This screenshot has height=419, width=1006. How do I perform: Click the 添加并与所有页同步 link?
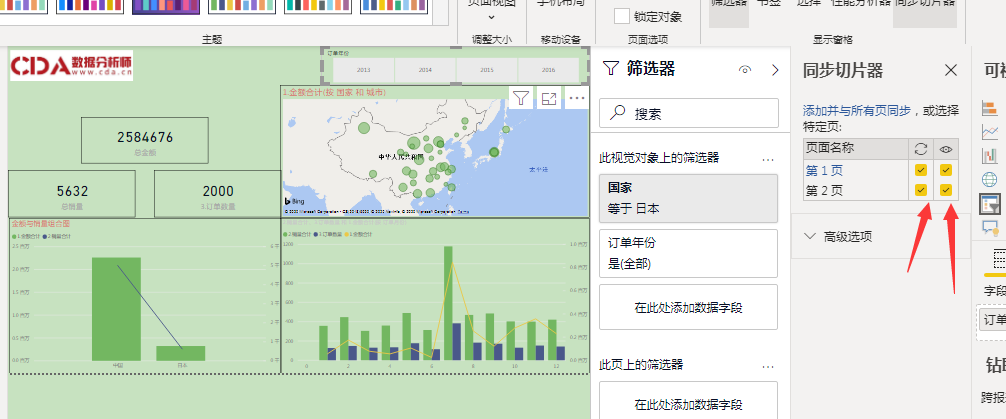857,110
